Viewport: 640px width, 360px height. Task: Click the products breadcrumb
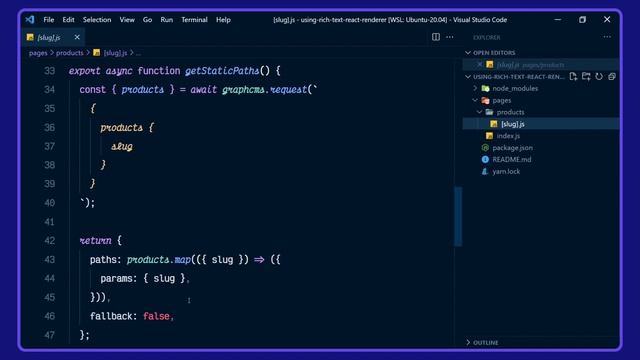click(69, 53)
